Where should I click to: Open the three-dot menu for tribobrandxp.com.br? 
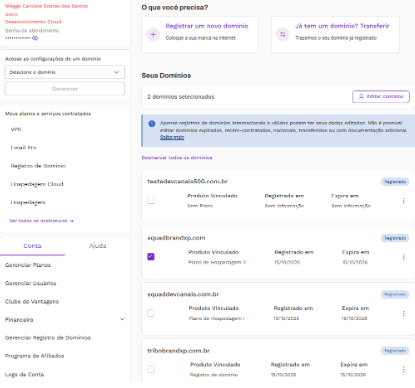[403, 369]
